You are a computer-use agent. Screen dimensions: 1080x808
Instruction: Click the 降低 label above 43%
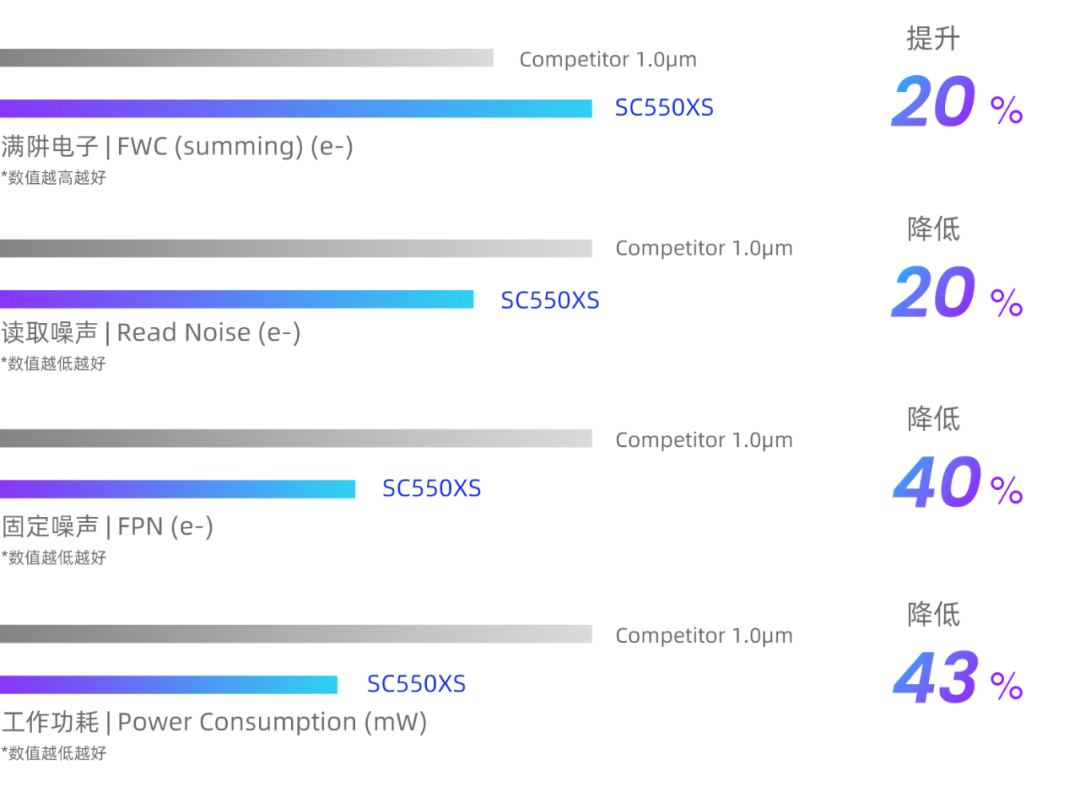pyautogui.click(x=933, y=614)
